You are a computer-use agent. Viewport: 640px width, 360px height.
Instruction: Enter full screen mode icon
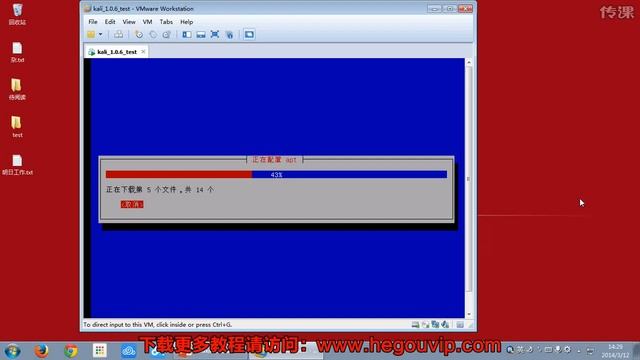tap(215, 35)
